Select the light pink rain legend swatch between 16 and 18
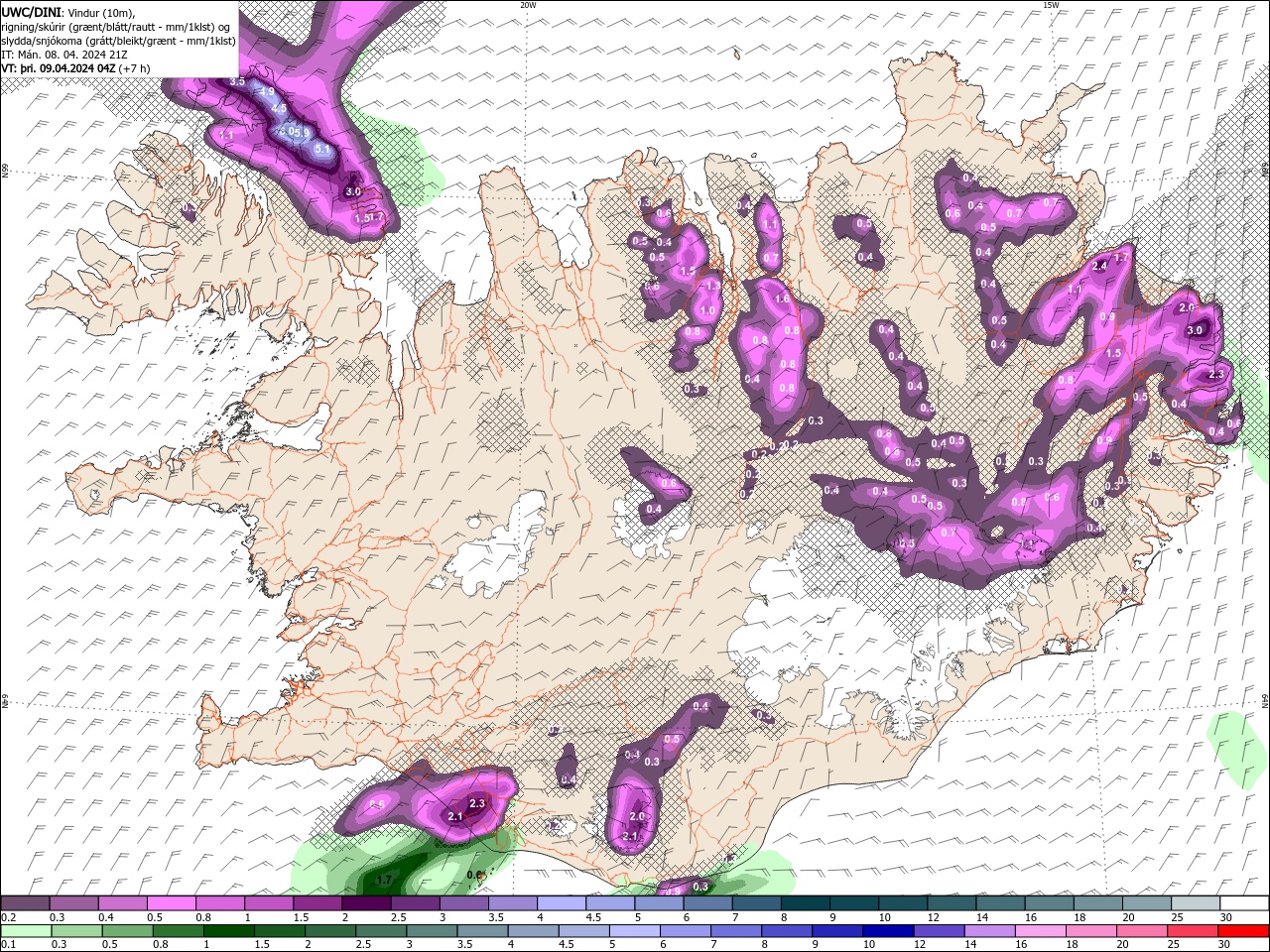Screen dimensions: 1270x952 [x=1040, y=931]
